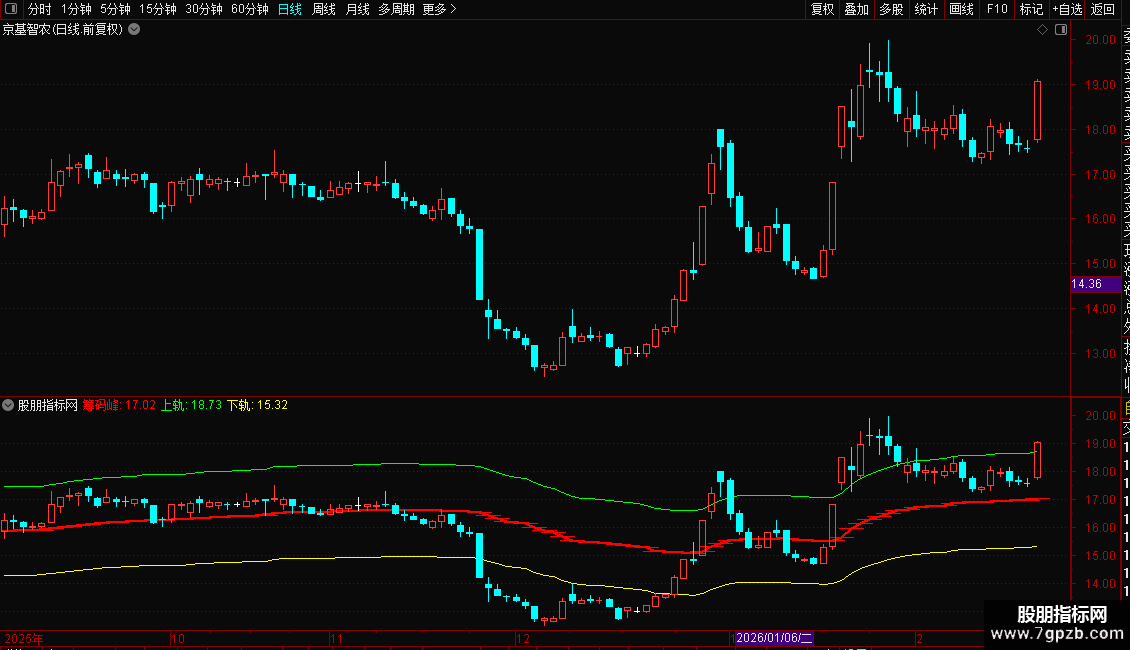The image size is (1130, 650).
Task: Click the 20.00 label on the main price axis
Action: (x=1100, y=40)
